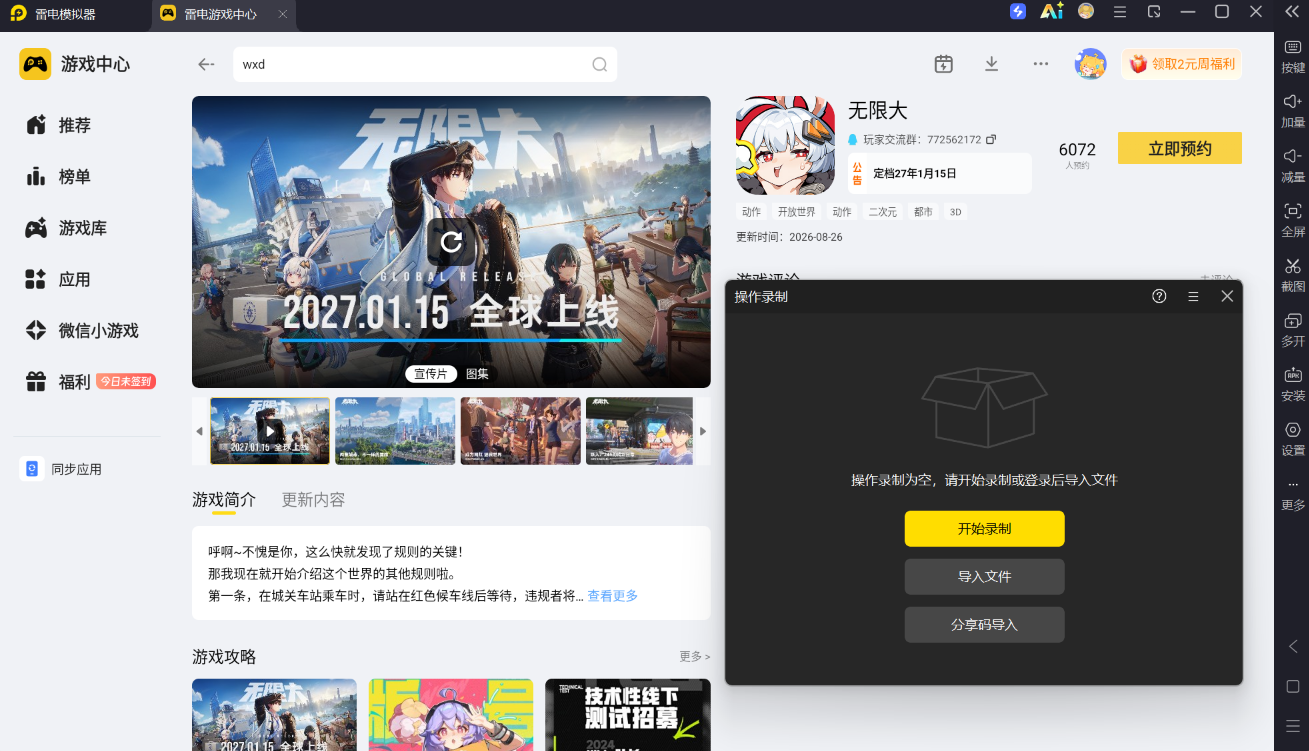Click the help question mark in 操作录制 panel
1309x751 pixels.
pos(1159,296)
